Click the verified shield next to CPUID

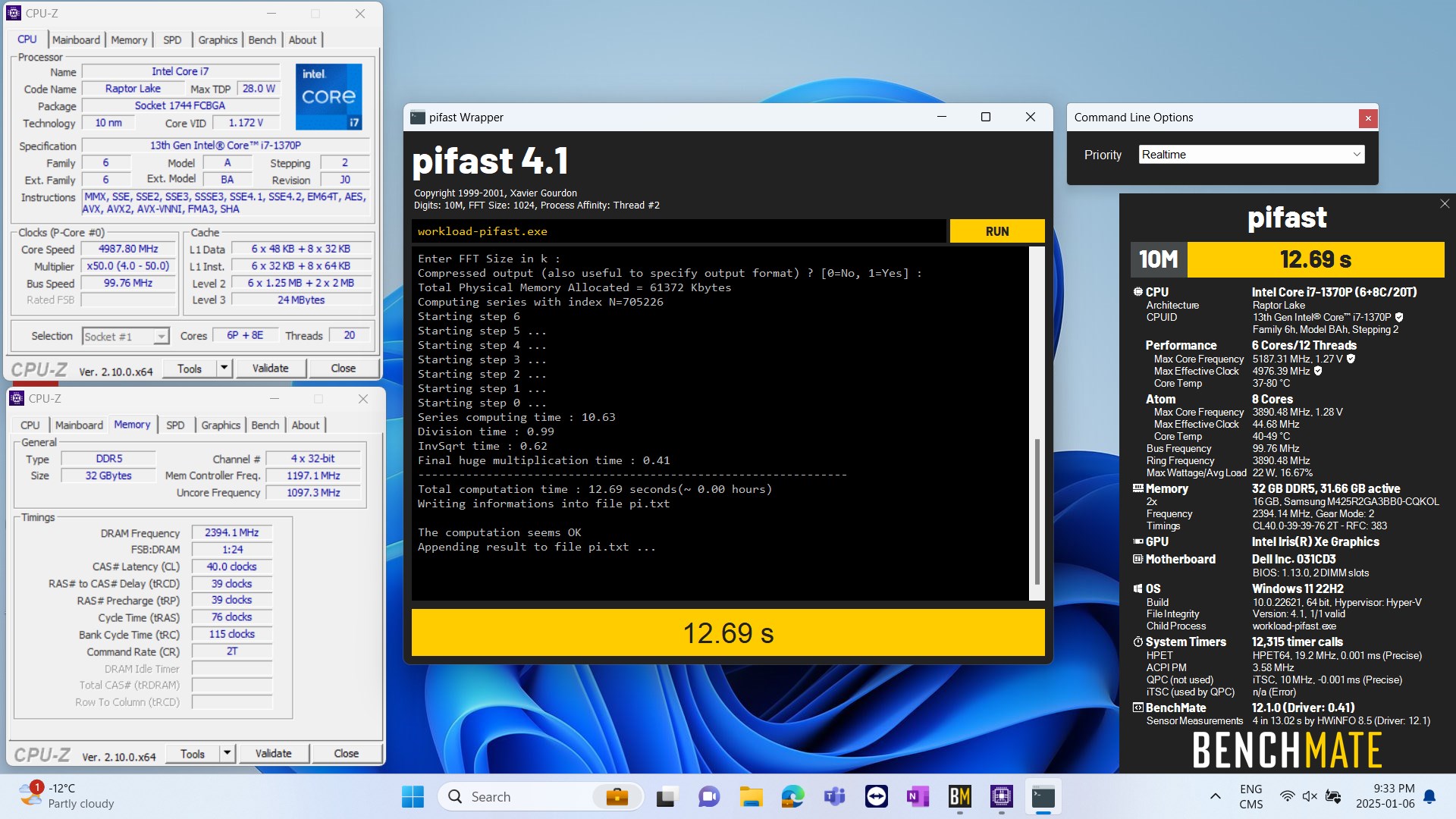click(1399, 317)
